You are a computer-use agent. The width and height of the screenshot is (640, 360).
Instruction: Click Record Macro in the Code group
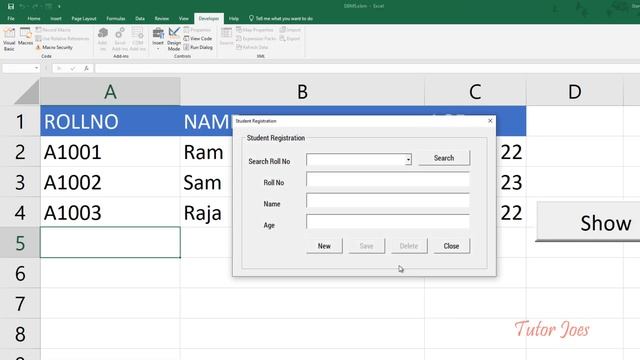pyautogui.click(x=53, y=30)
